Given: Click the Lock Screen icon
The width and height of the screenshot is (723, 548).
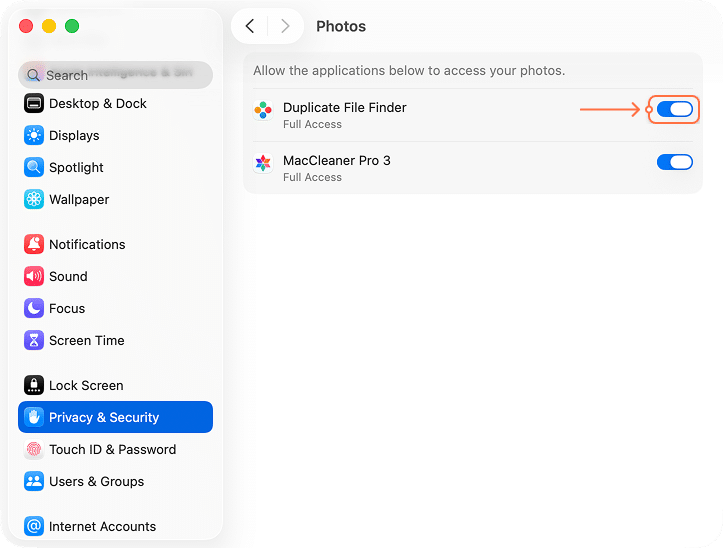Looking at the screenshot, I should tap(34, 385).
